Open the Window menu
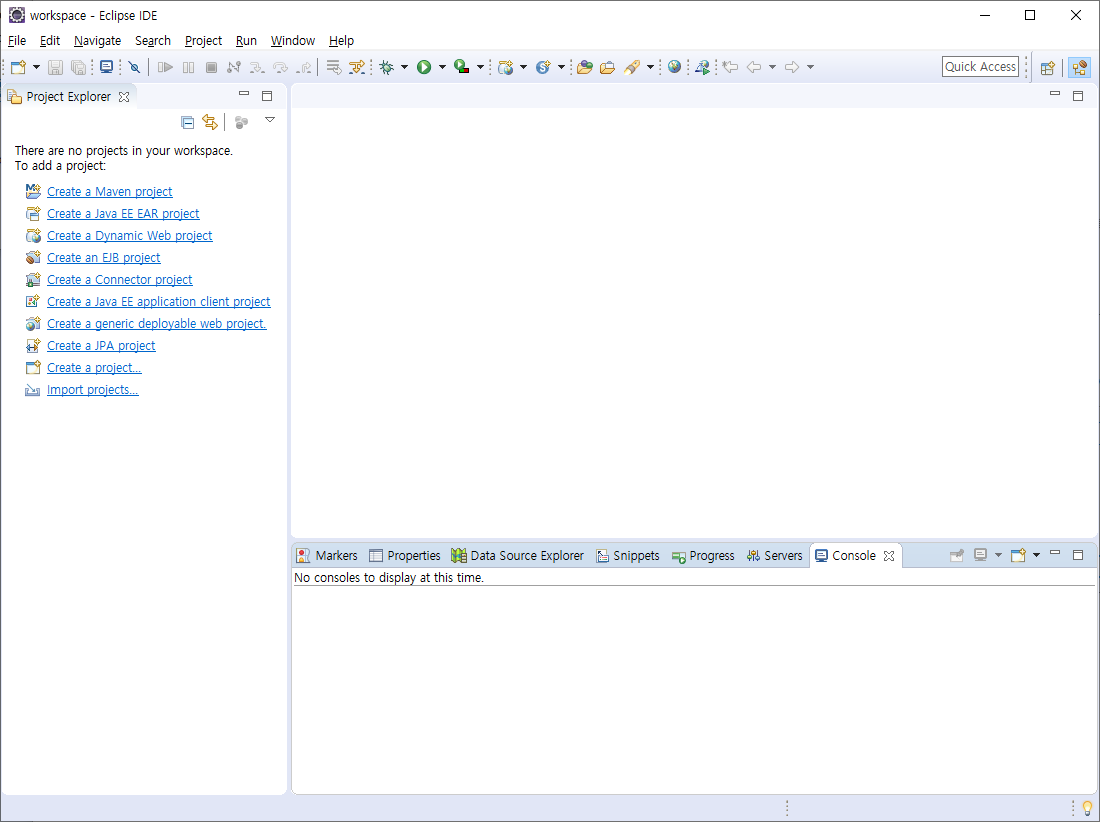1100x822 pixels. click(x=293, y=41)
